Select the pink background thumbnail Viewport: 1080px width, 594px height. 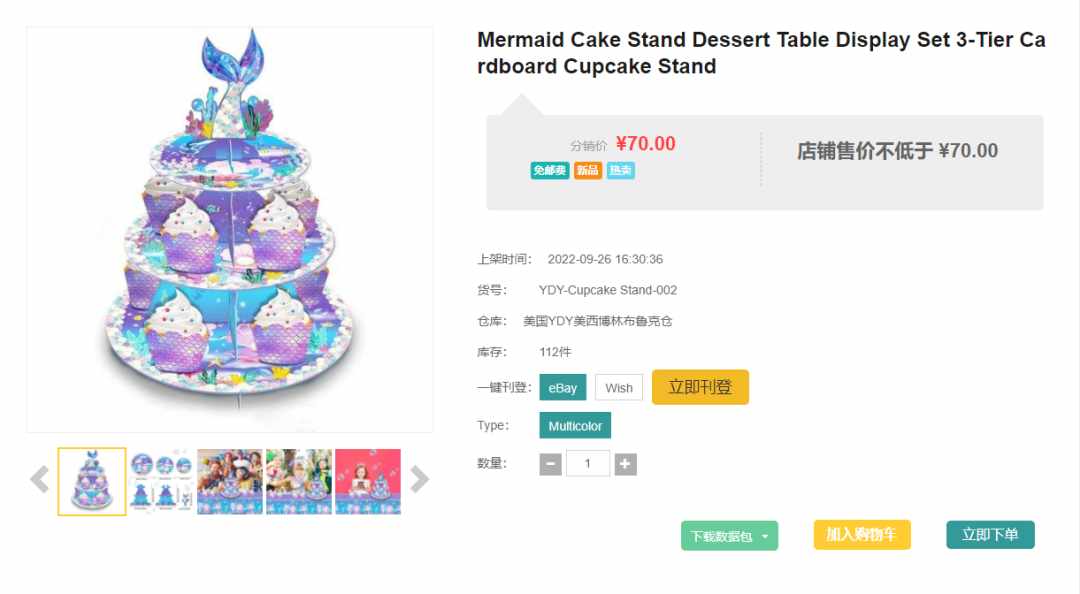(368, 482)
